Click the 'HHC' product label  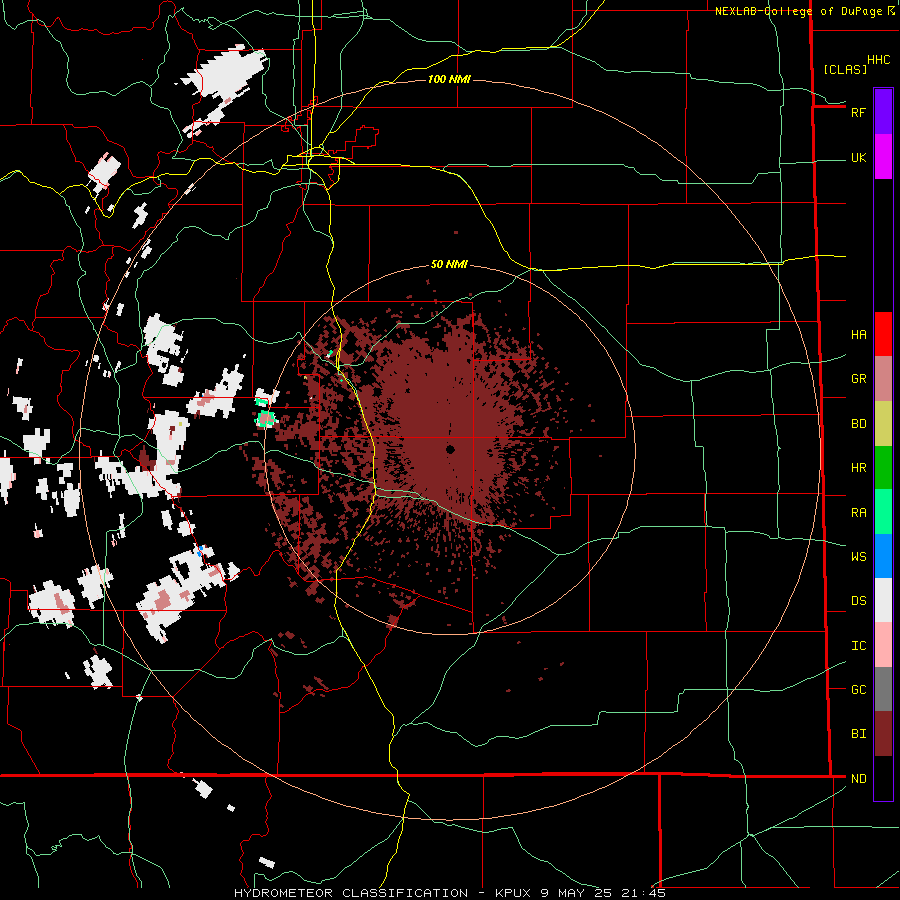[879, 60]
